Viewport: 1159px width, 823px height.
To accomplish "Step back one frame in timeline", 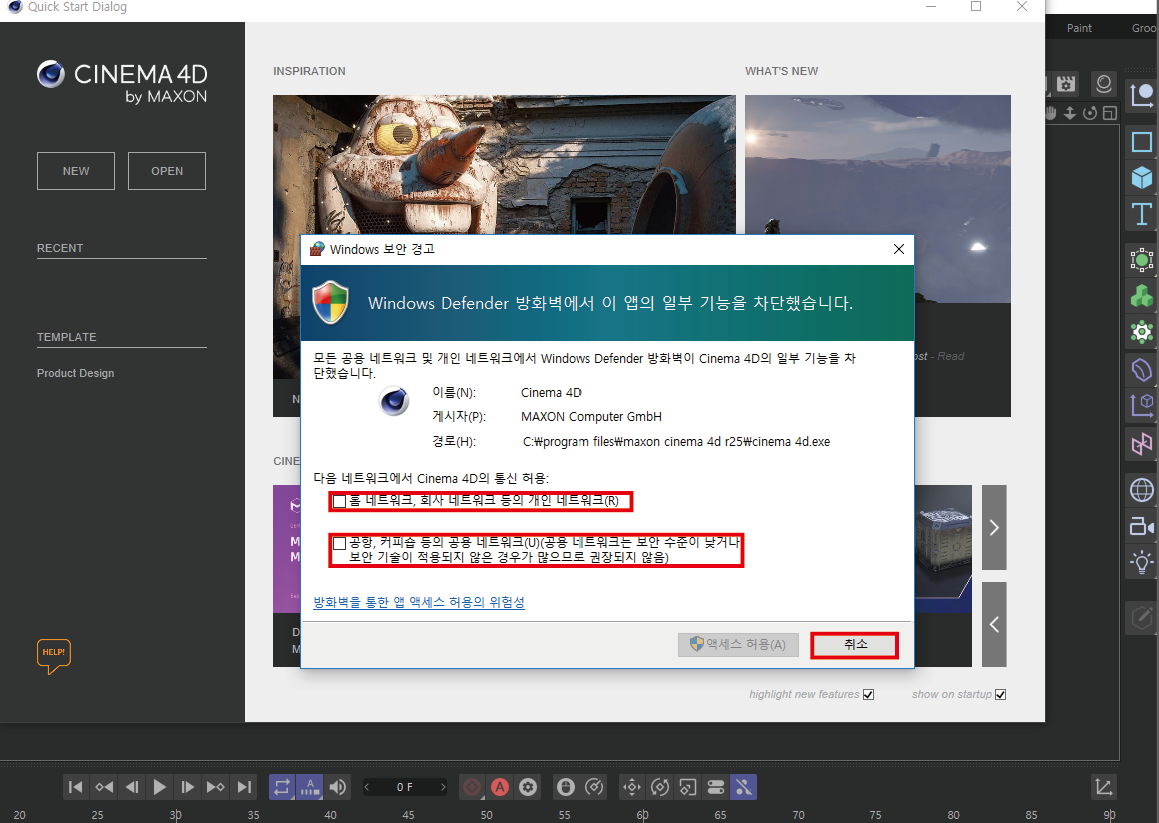I will pyautogui.click(x=132, y=787).
